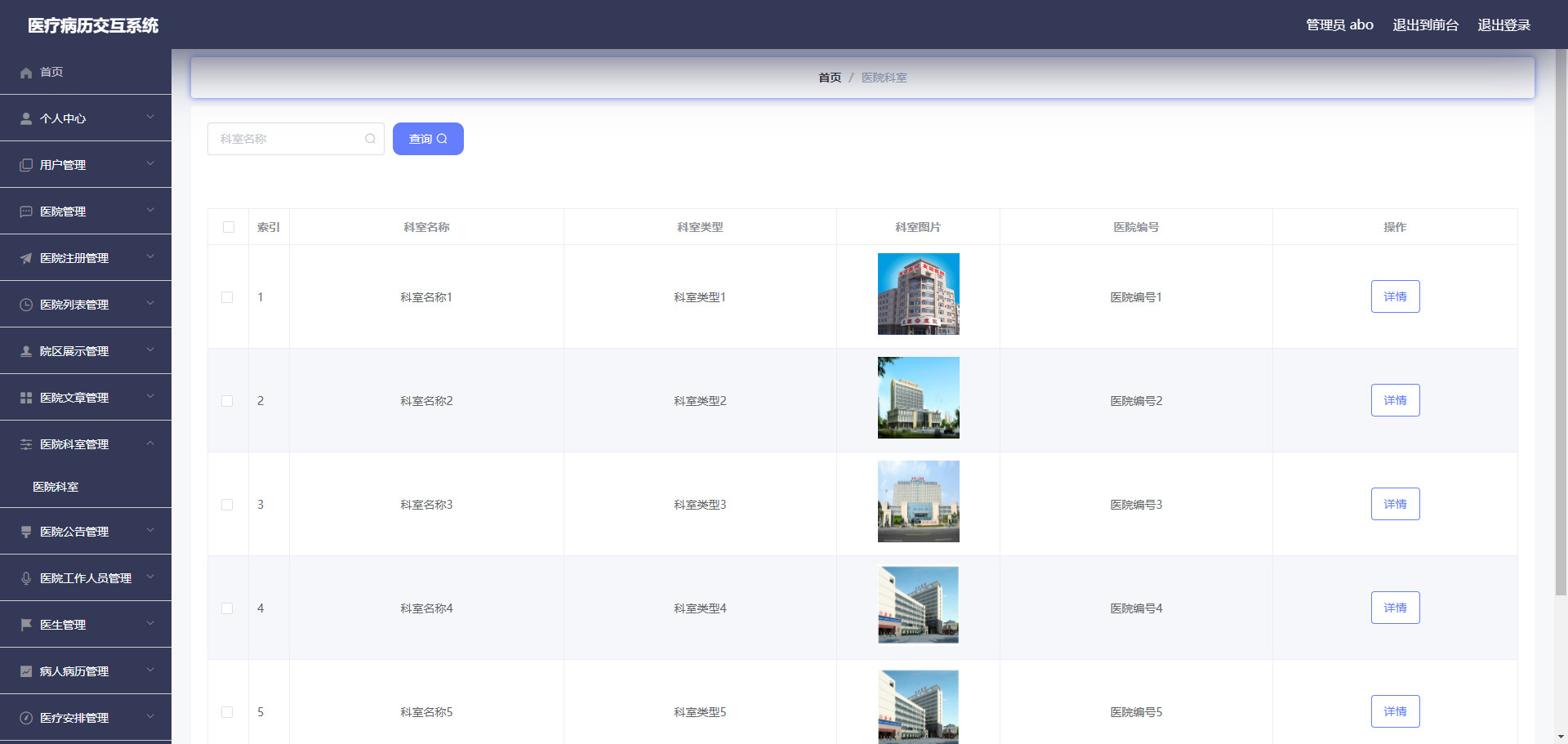Click the sliders icon next to 医院科室管理
1568x744 pixels.
[26, 444]
